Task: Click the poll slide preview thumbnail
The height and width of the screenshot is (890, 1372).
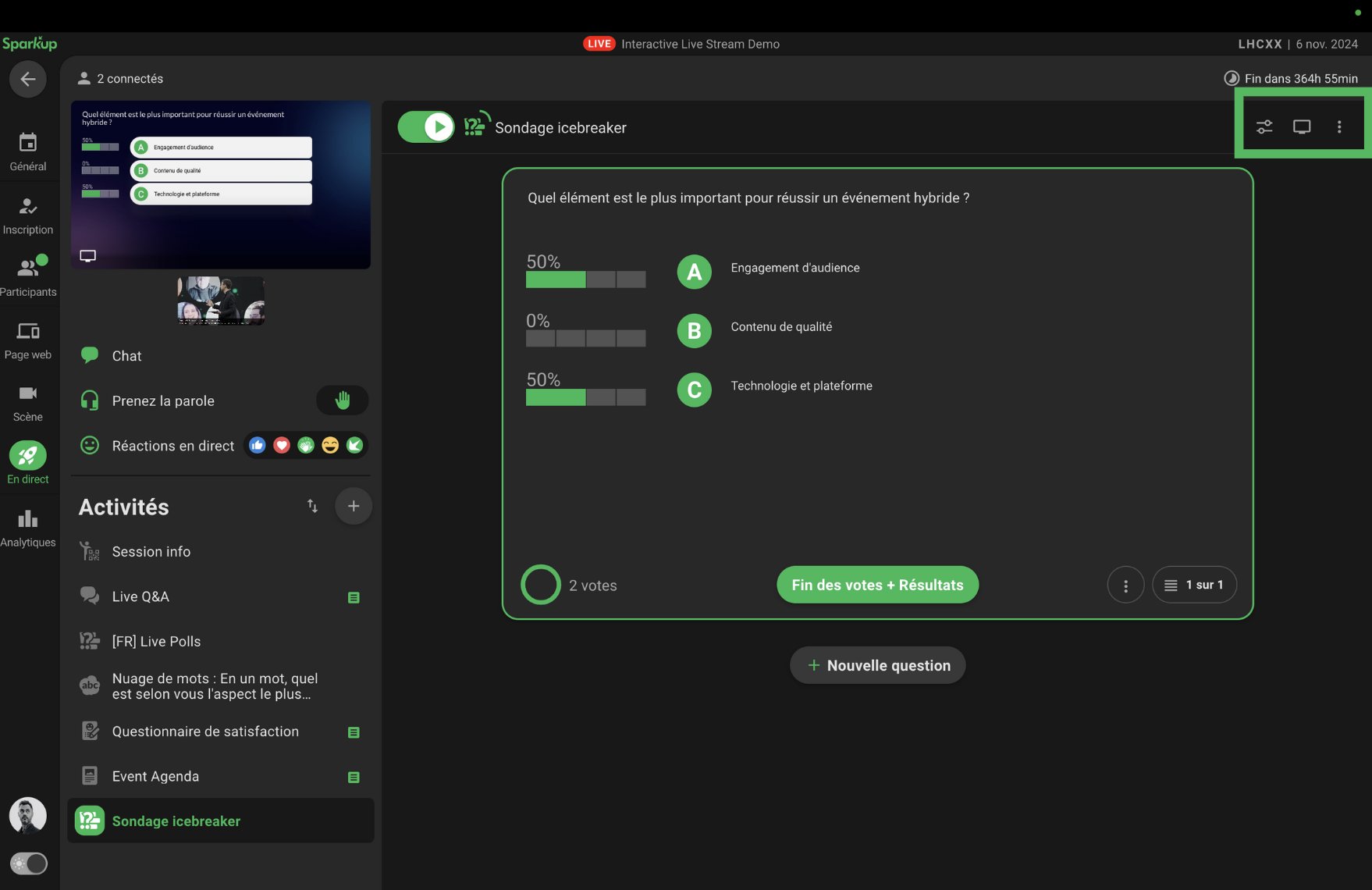Action: coord(221,185)
